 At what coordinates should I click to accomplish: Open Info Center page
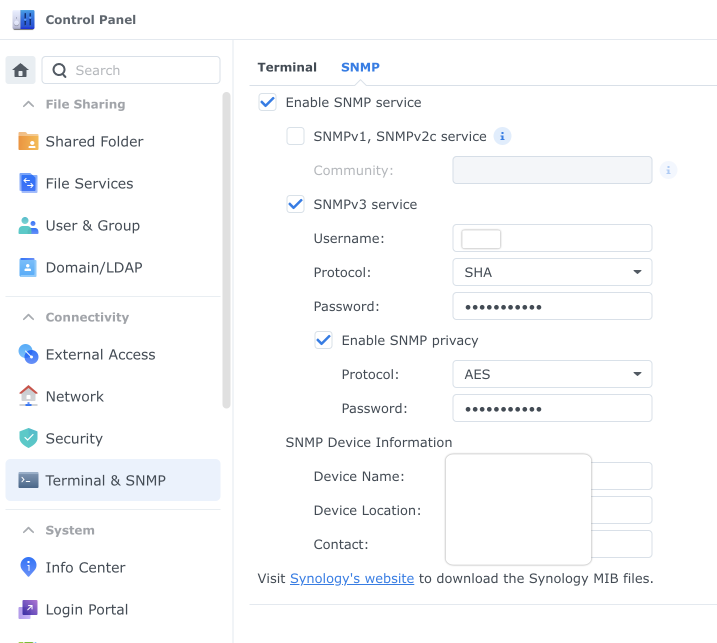click(x=85, y=567)
